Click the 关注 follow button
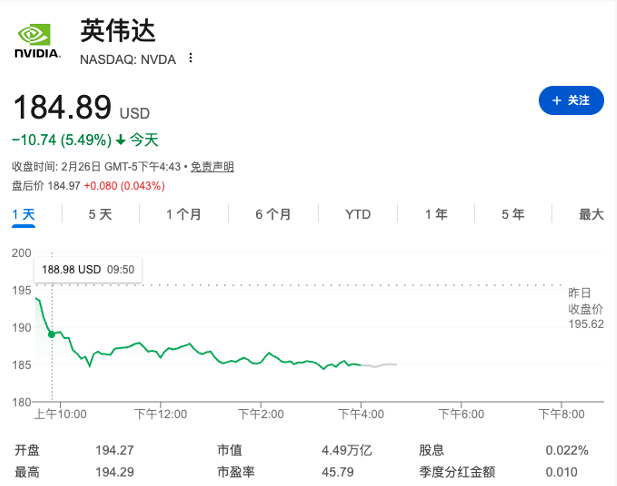This screenshot has width=617, height=486. click(x=571, y=100)
